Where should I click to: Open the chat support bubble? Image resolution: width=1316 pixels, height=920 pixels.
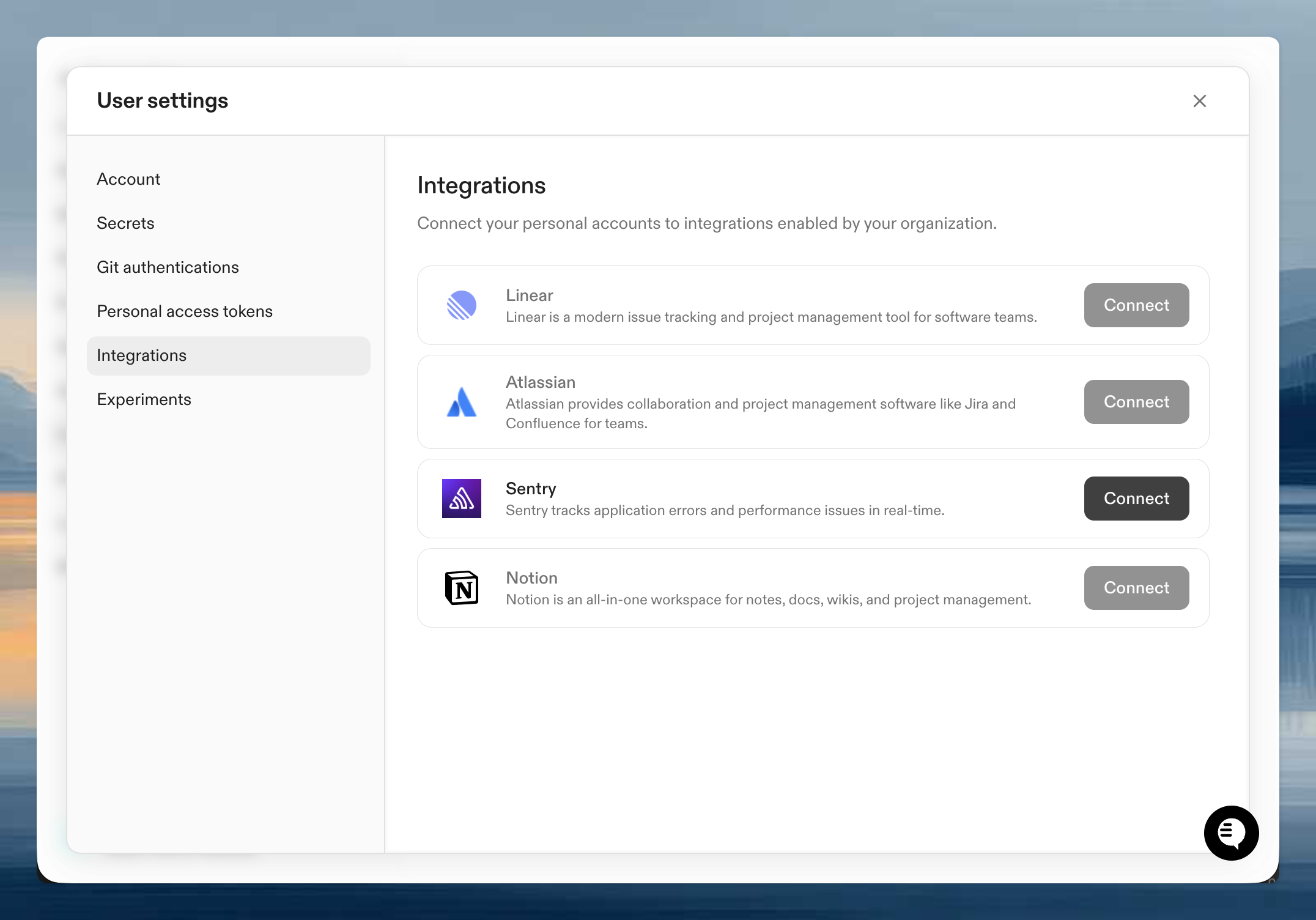(x=1231, y=833)
